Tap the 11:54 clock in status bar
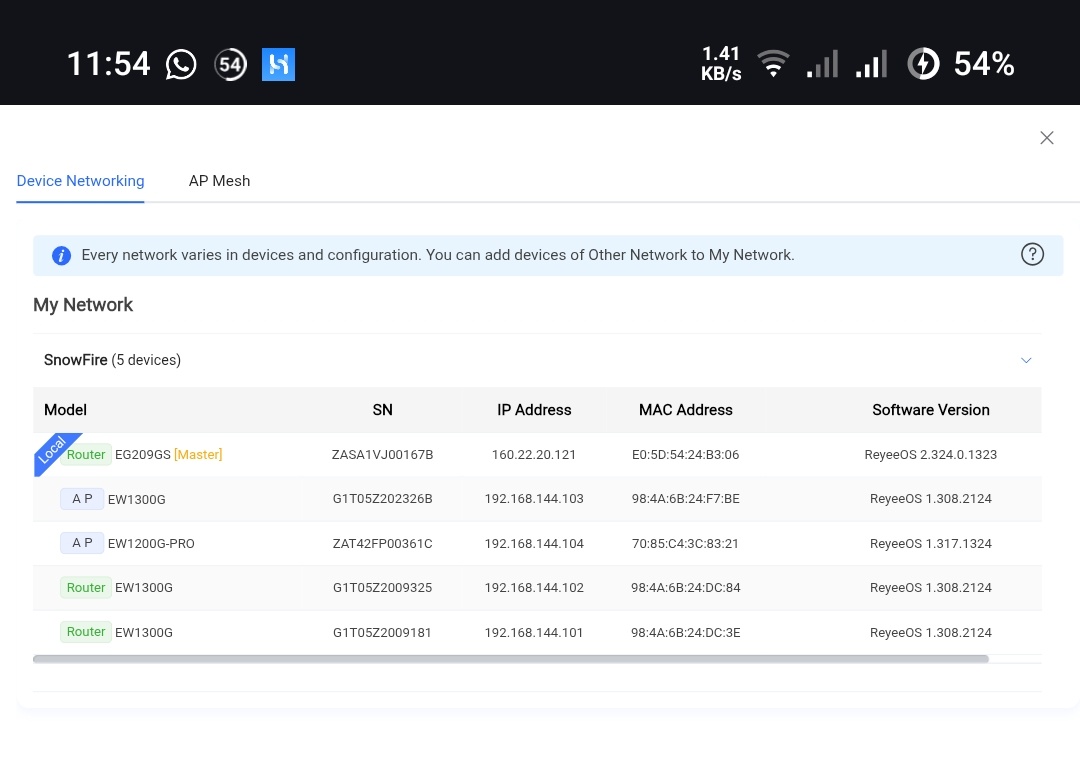The image size is (1080, 781). pos(108,64)
